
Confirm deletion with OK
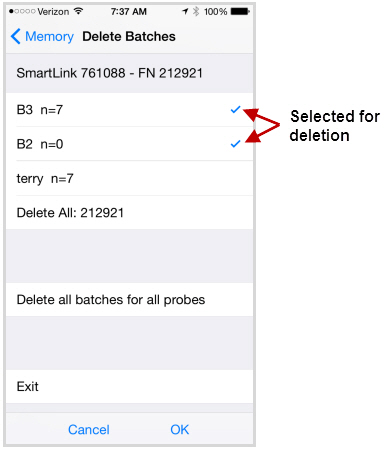[180, 429]
